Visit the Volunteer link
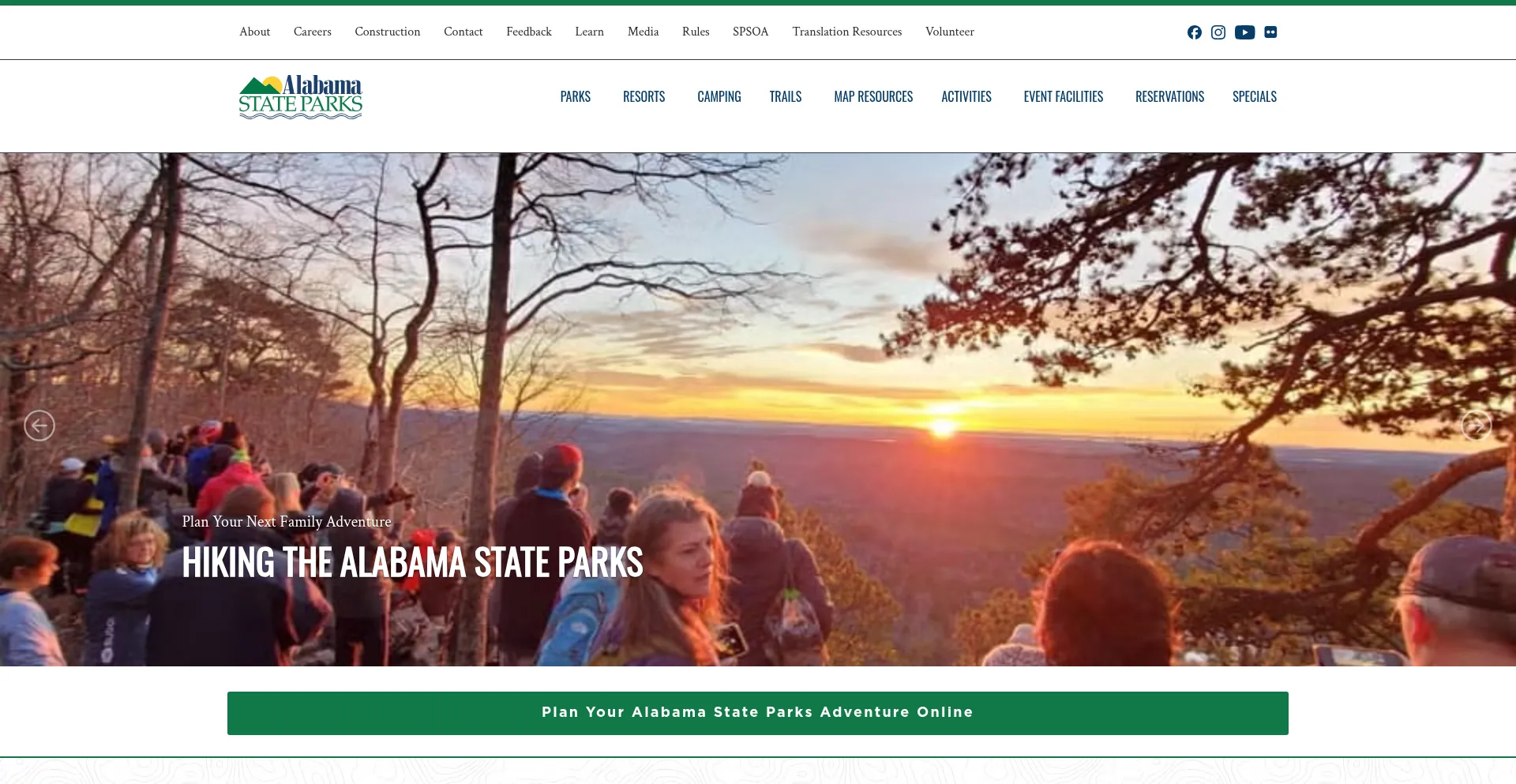 coord(950,32)
